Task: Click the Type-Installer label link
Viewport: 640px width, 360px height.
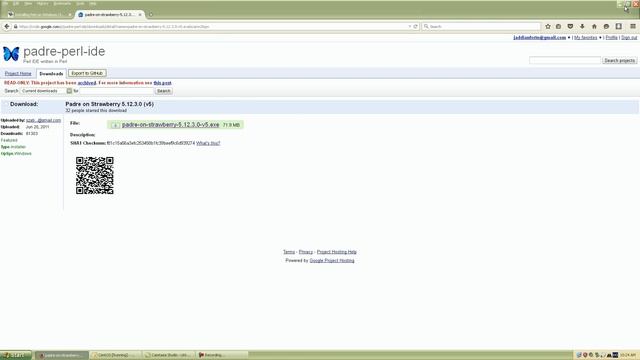Action: click(x=13, y=147)
